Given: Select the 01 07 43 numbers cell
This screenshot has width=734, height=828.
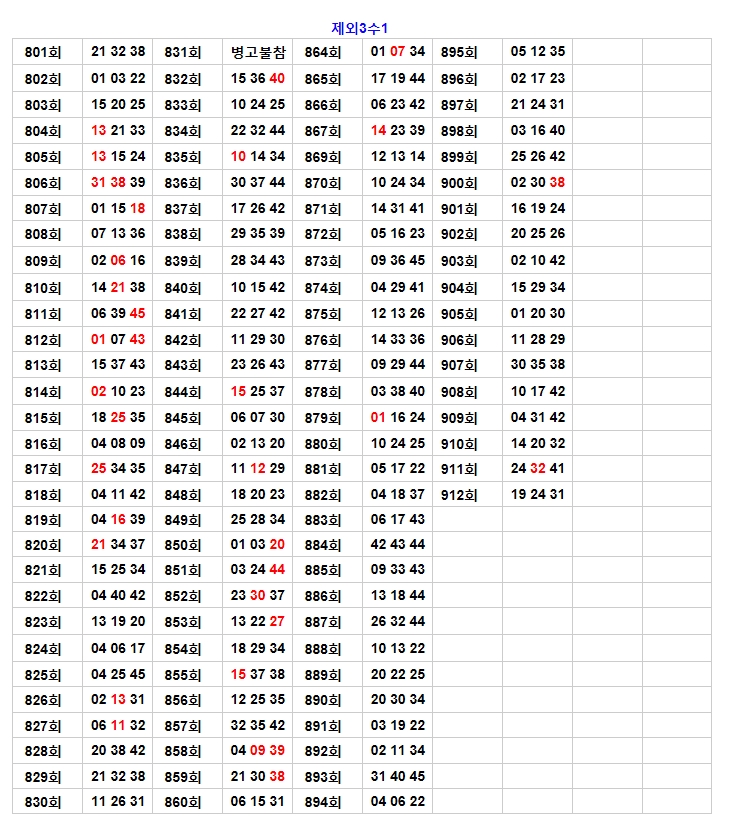Looking at the screenshot, I should point(118,339).
